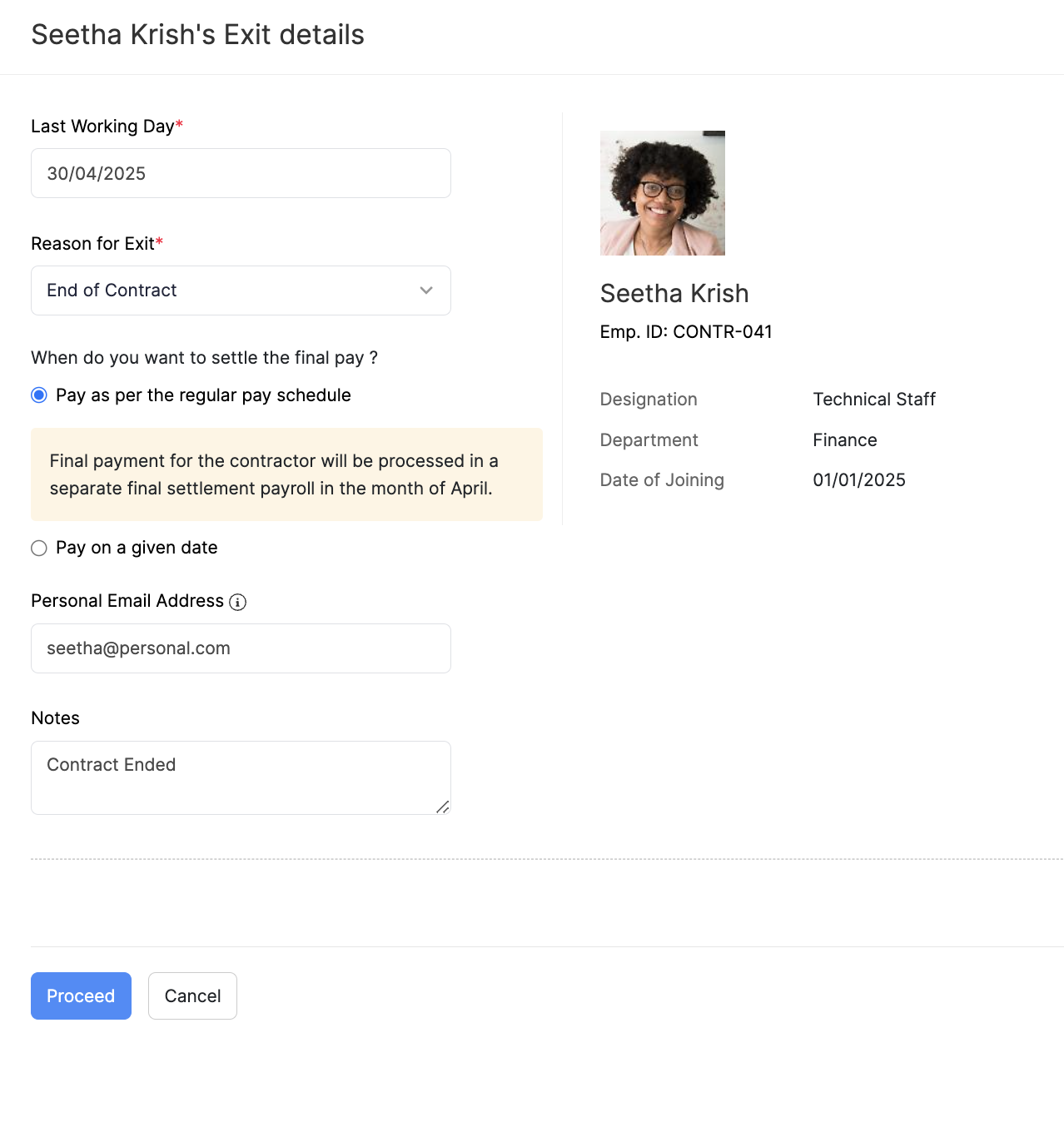Click the Finance department value

(x=844, y=440)
